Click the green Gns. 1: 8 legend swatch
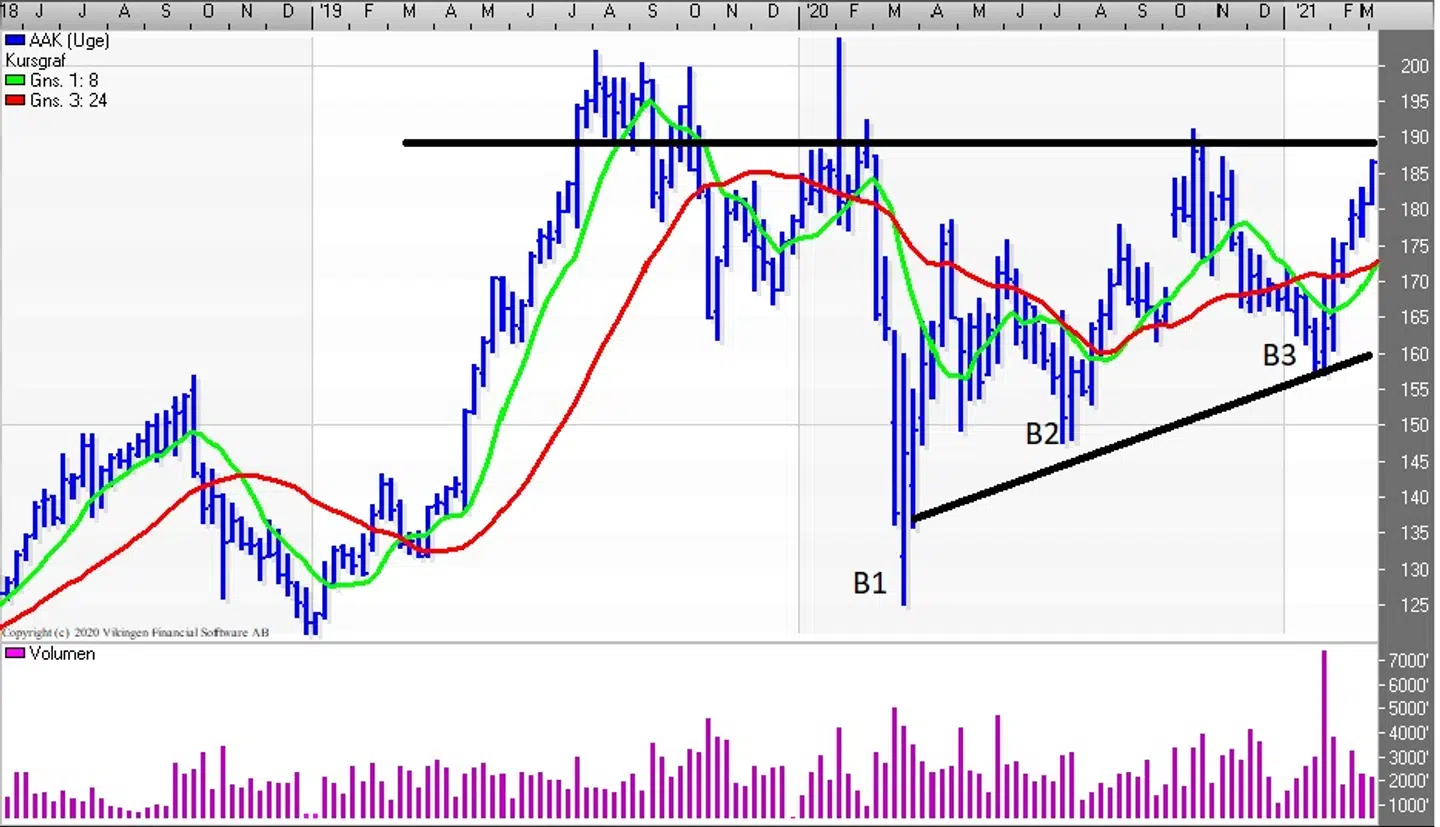Viewport: 1440px width, 827px height. click(13, 81)
